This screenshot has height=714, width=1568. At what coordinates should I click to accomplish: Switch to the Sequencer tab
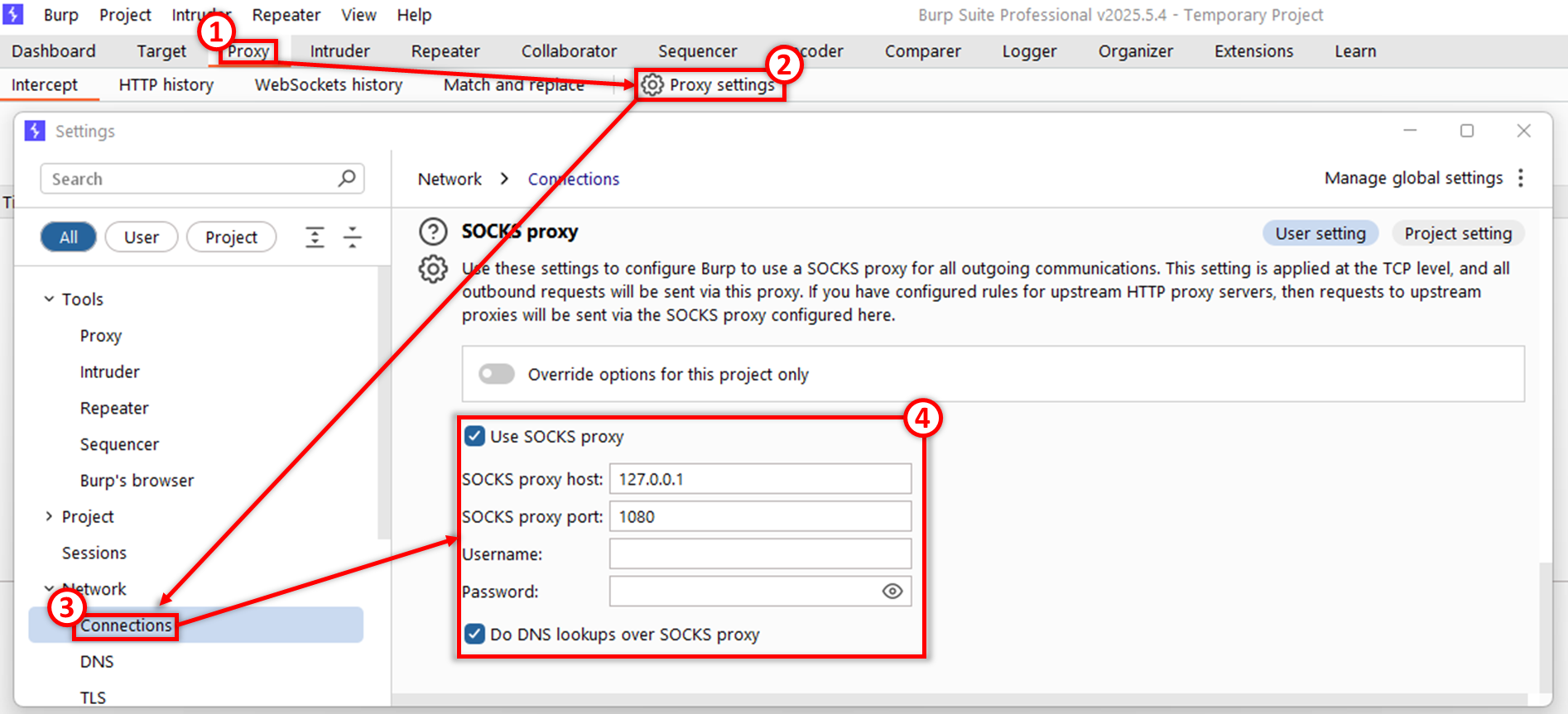click(x=697, y=51)
